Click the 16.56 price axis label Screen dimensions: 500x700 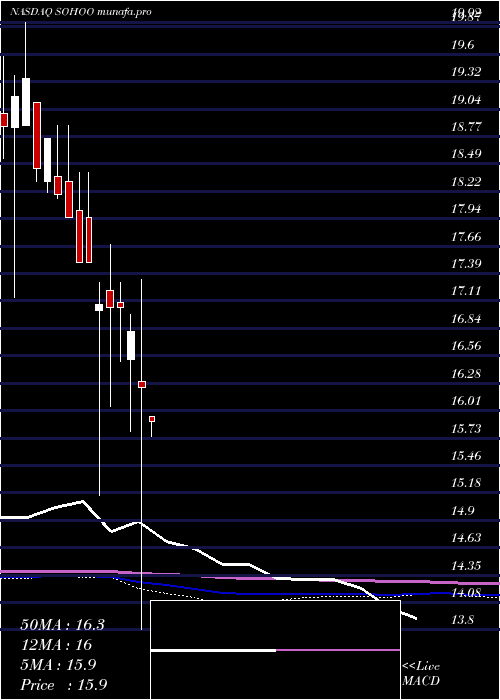(466, 346)
